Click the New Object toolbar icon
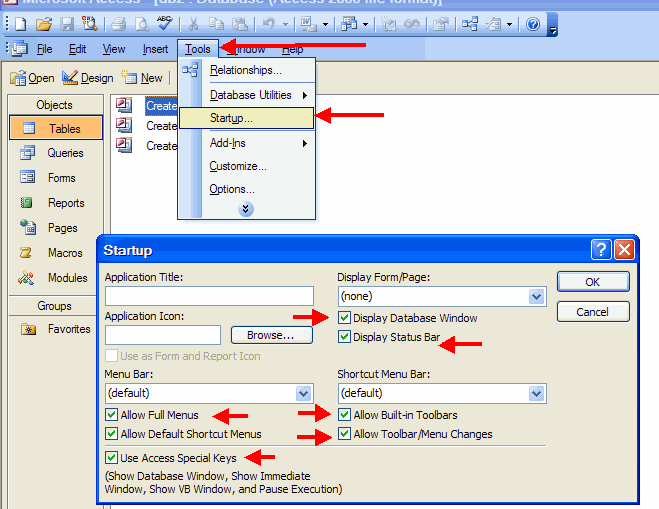Viewport: 659px width, 509px height. click(x=493, y=24)
